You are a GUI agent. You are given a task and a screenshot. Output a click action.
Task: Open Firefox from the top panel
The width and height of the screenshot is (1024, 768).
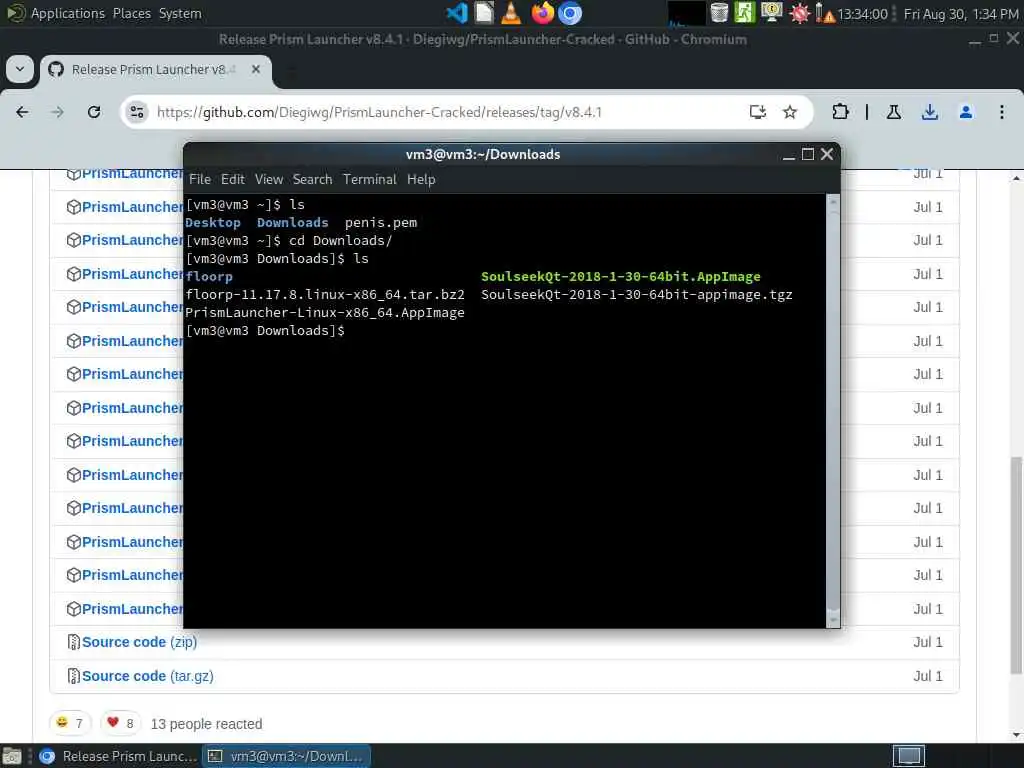click(542, 13)
